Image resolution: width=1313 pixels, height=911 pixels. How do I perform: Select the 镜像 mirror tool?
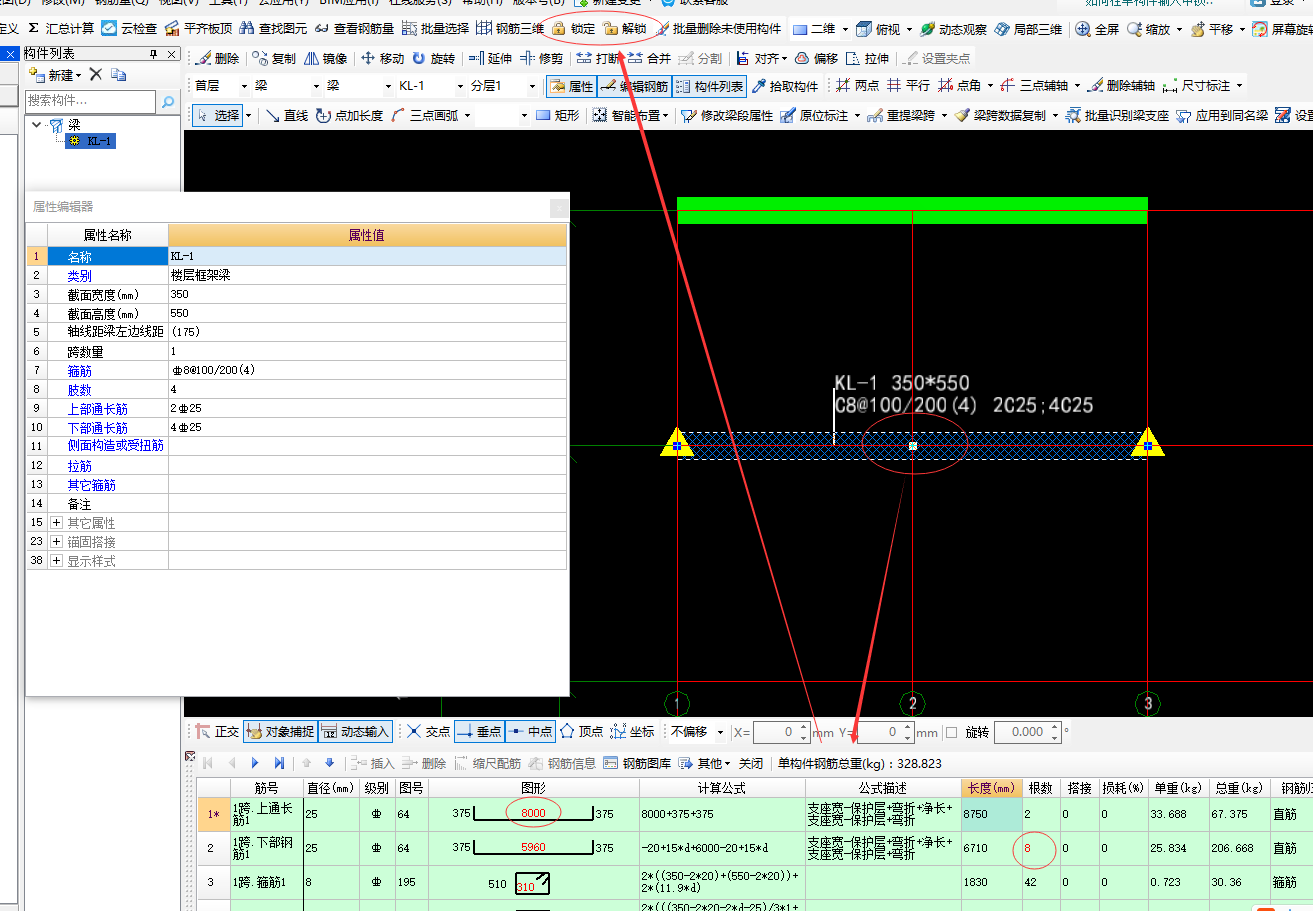tap(326, 59)
